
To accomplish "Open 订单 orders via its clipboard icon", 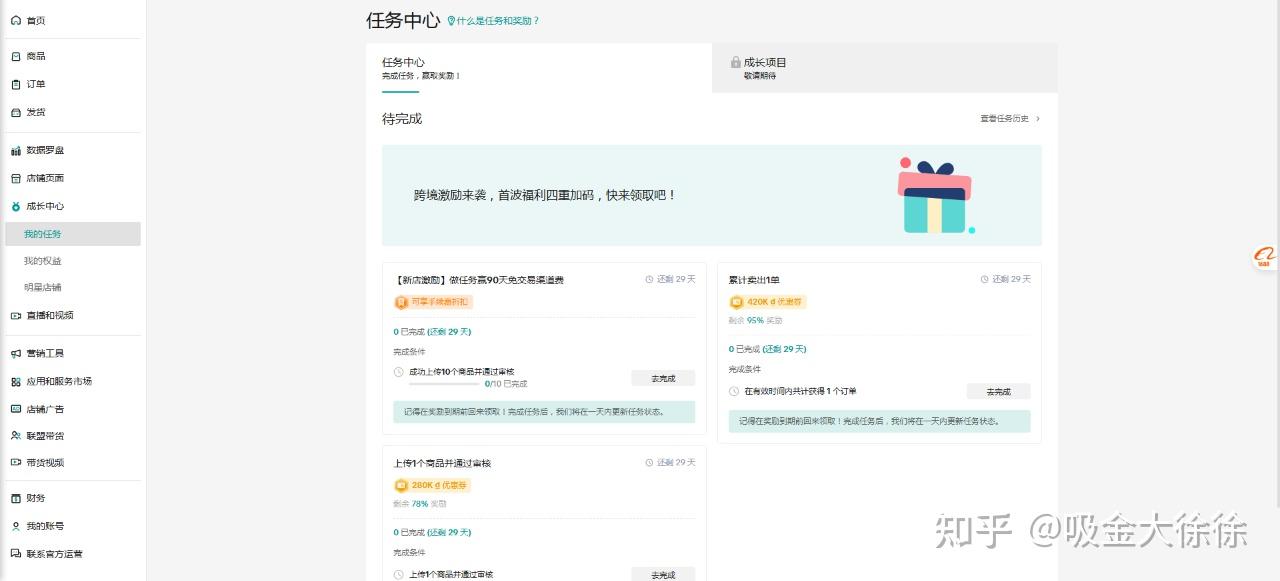I will [x=16, y=85].
